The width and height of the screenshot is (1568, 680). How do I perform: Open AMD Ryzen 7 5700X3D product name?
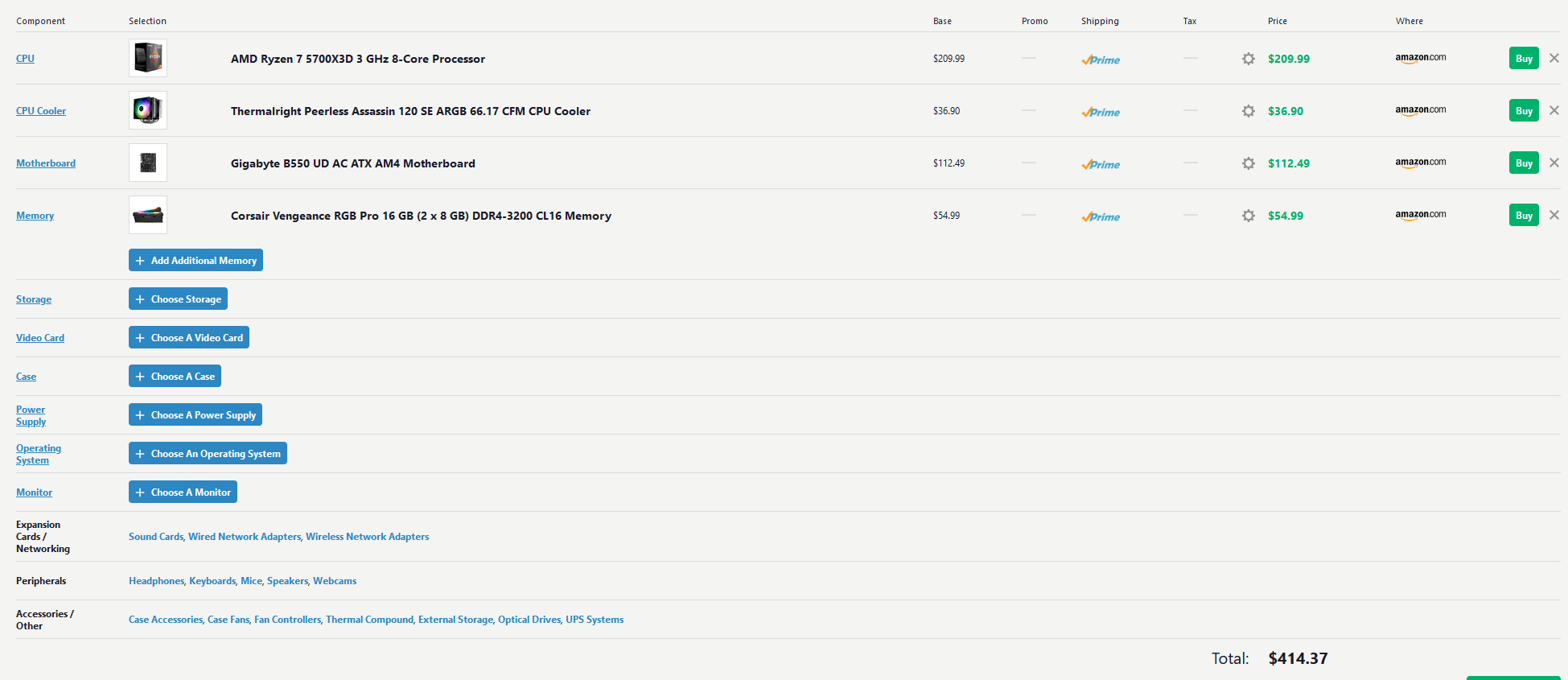(x=358, y=59)
